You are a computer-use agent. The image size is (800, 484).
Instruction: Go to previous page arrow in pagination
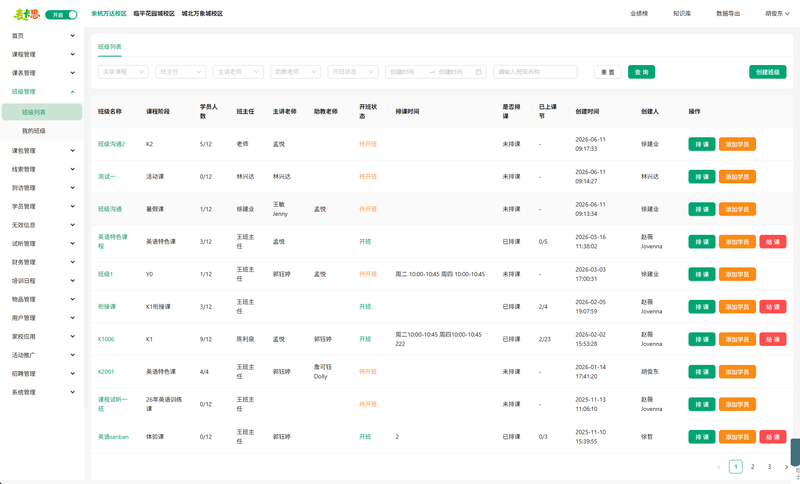(x=718, y=467)
